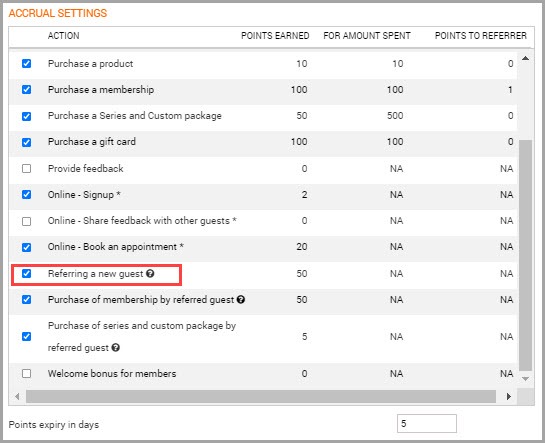Select points earned 2 for Online - Signup
The width and height of the screenshot is (545, 443).
(304, 195)
